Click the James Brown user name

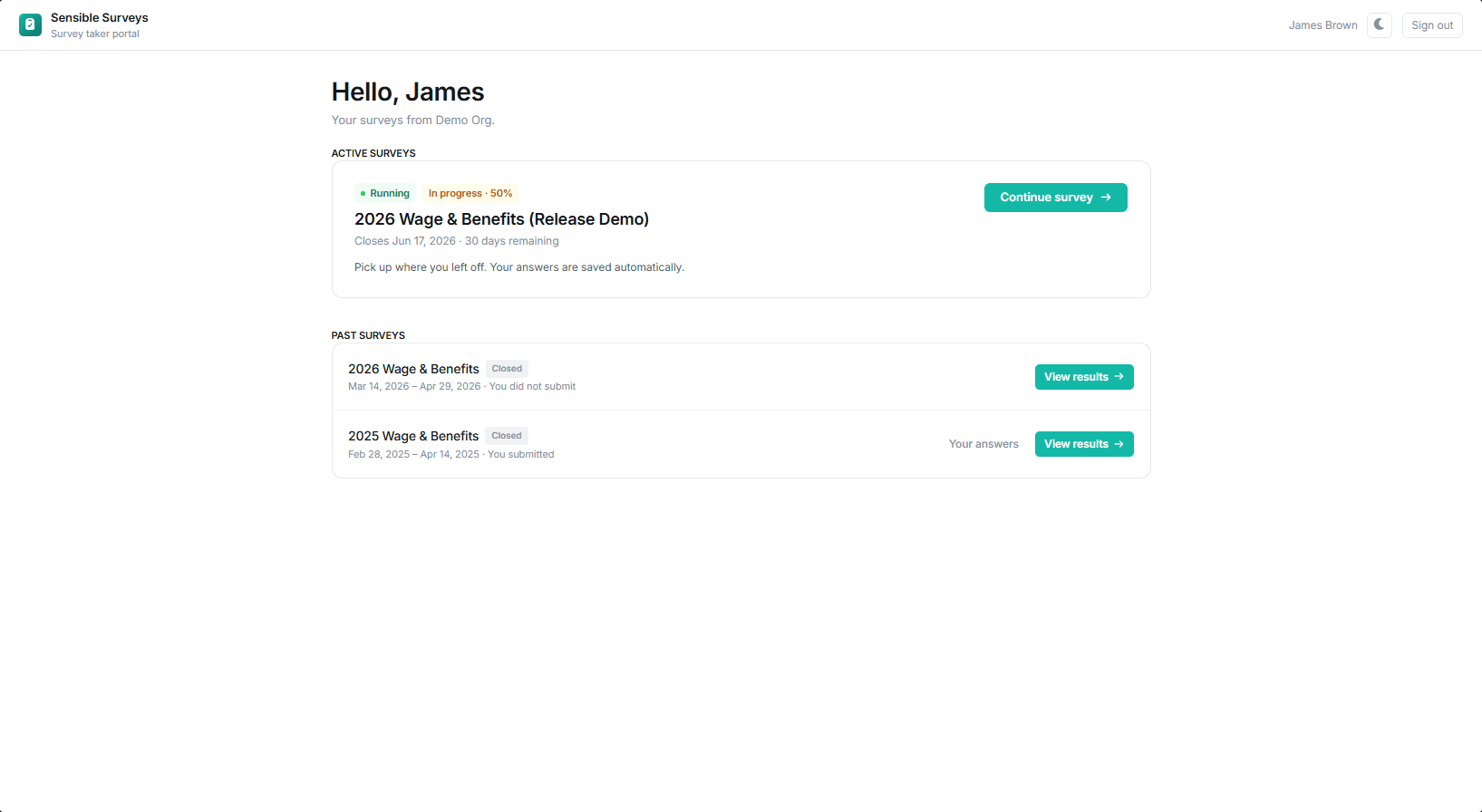pos(1322,25)
